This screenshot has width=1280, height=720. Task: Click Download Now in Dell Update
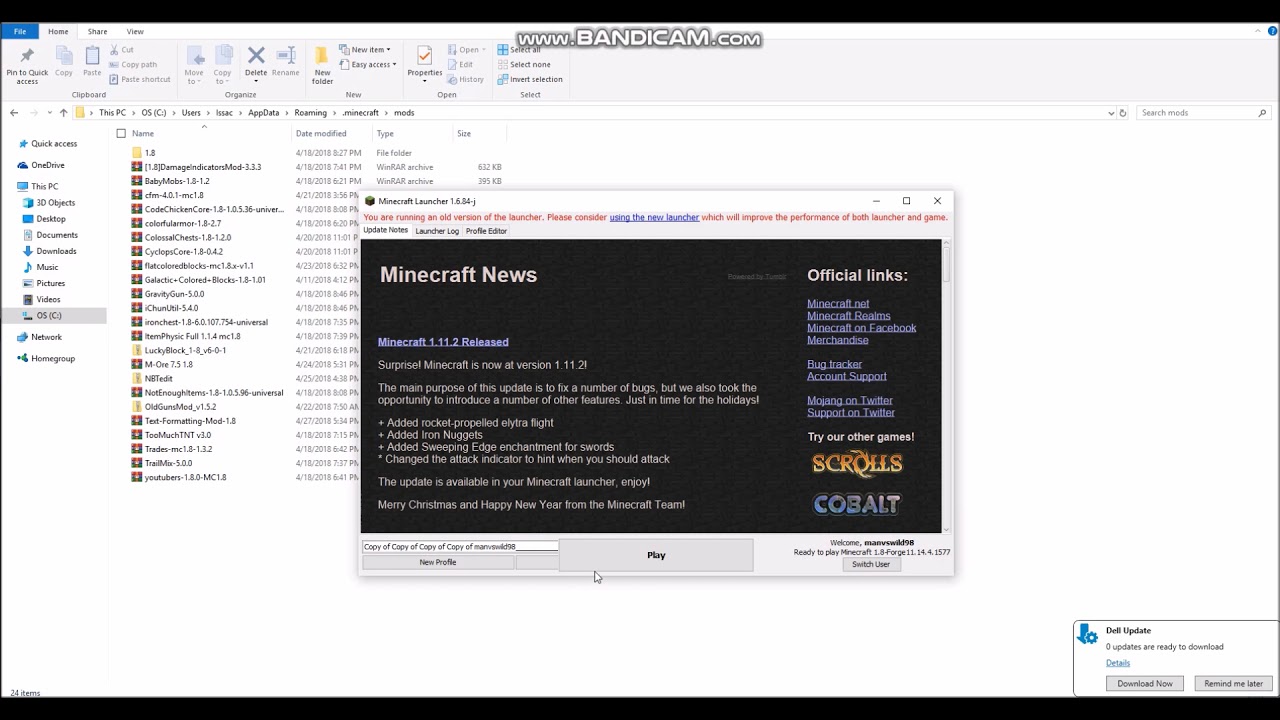[x=1145, y=683]
